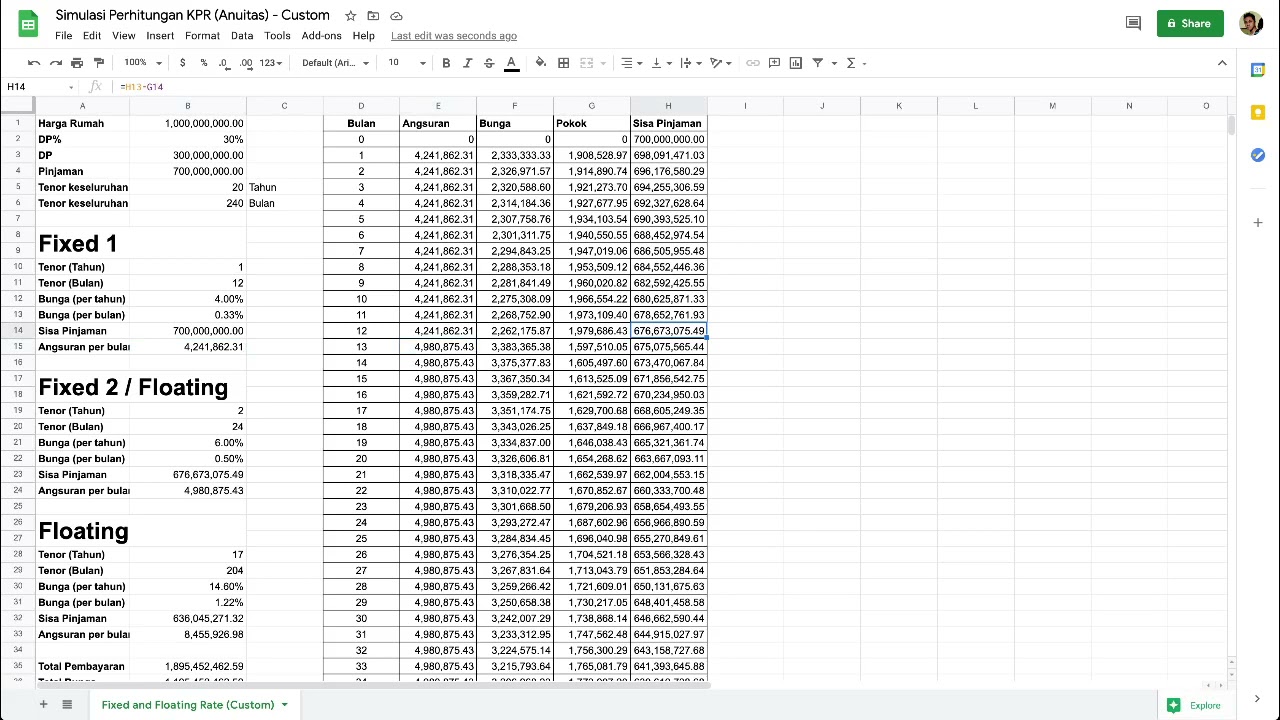Click the Explore button

tap(1194, 705)
